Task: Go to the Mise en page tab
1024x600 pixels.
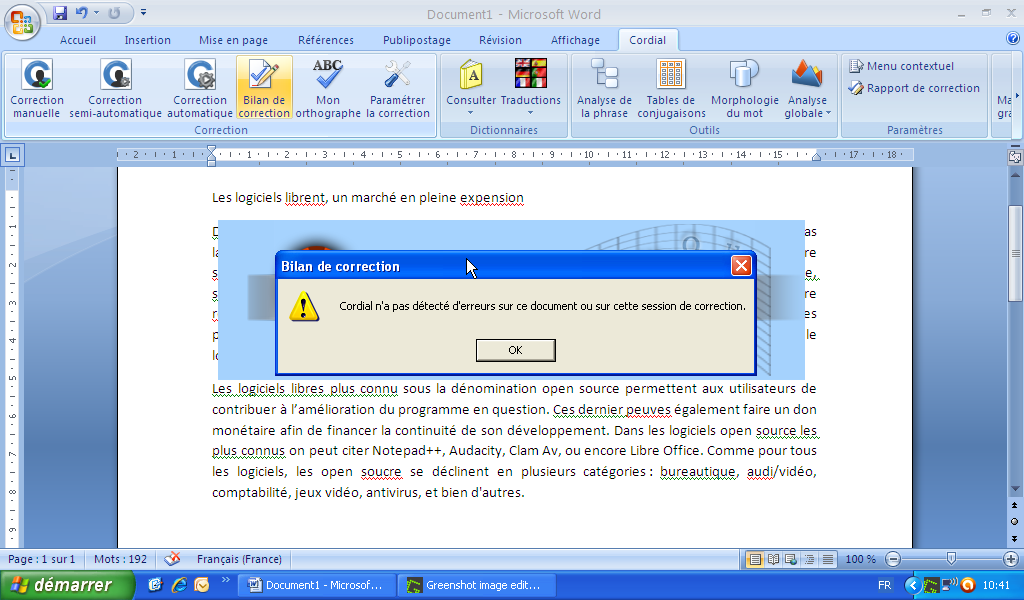Action: [233, 40]
